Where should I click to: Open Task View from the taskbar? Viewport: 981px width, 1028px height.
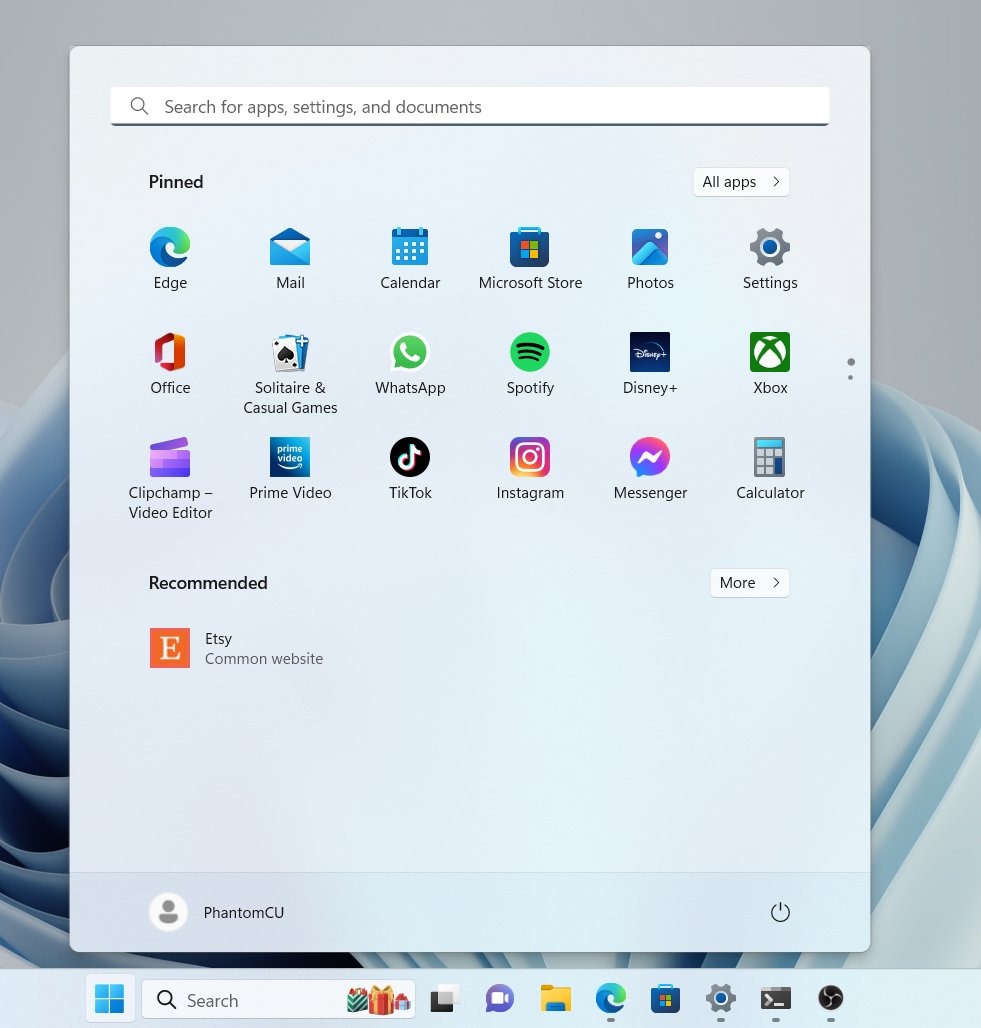445,998
